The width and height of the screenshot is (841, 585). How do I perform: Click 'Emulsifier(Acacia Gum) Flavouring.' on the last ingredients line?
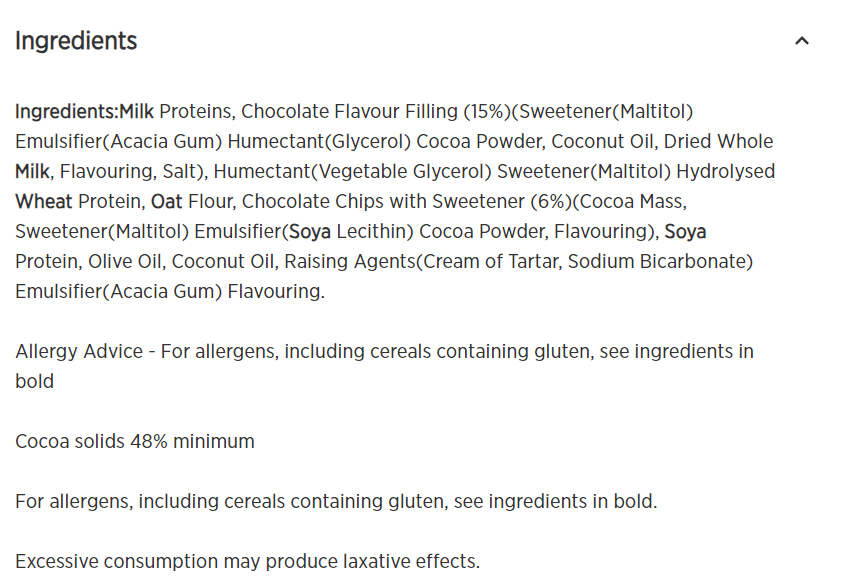tap(170, 292)
